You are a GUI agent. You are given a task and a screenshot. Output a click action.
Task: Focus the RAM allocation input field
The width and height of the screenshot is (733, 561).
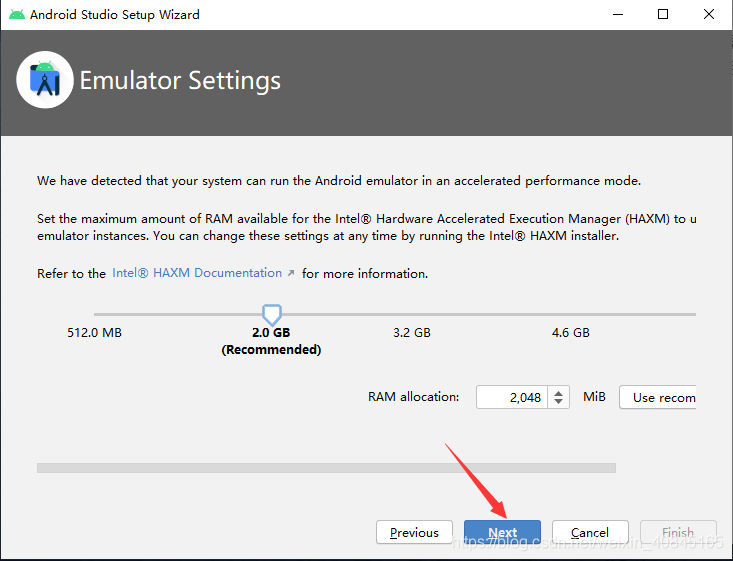point(512,397)
